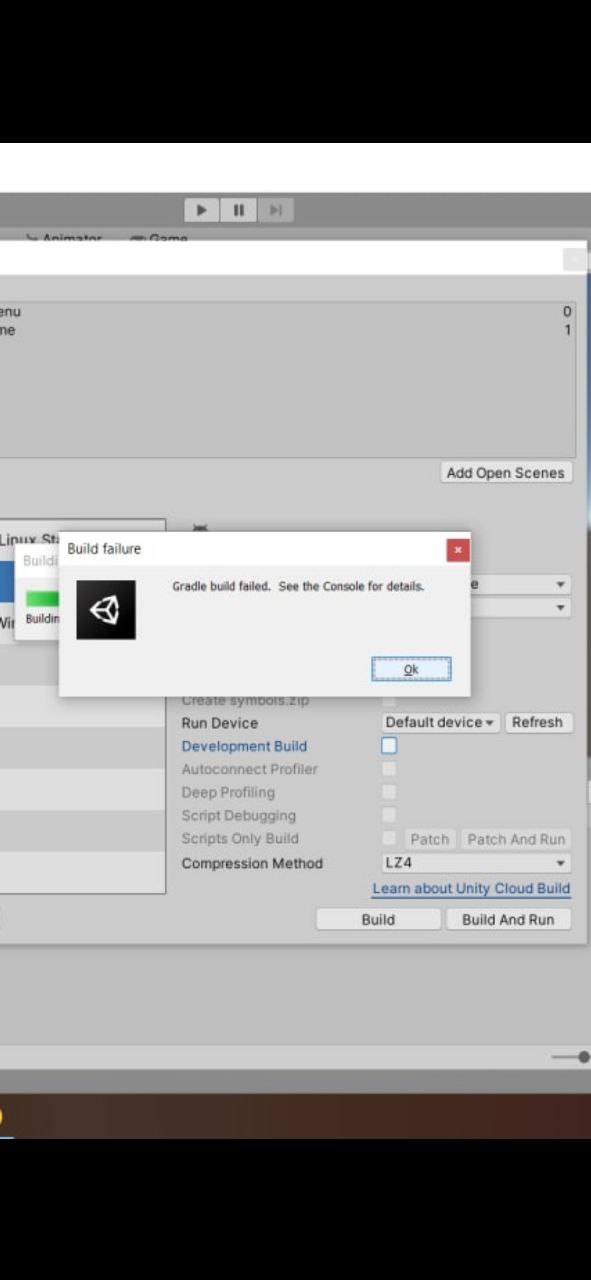
Task: Open the Compression Method LZ4 dropdown
Action: [x=476, y=863]
